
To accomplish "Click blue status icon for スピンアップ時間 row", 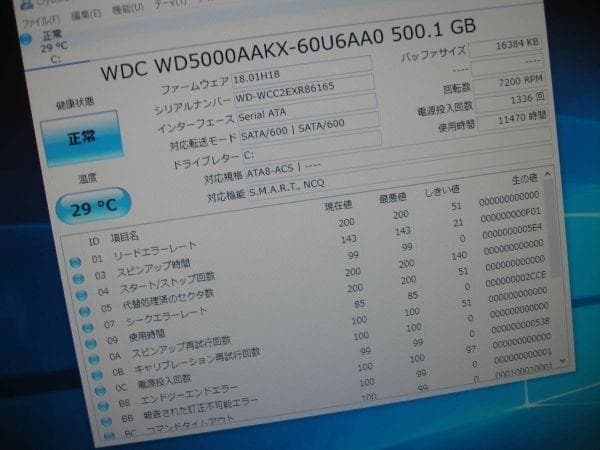I will click(x=78, y=279).
